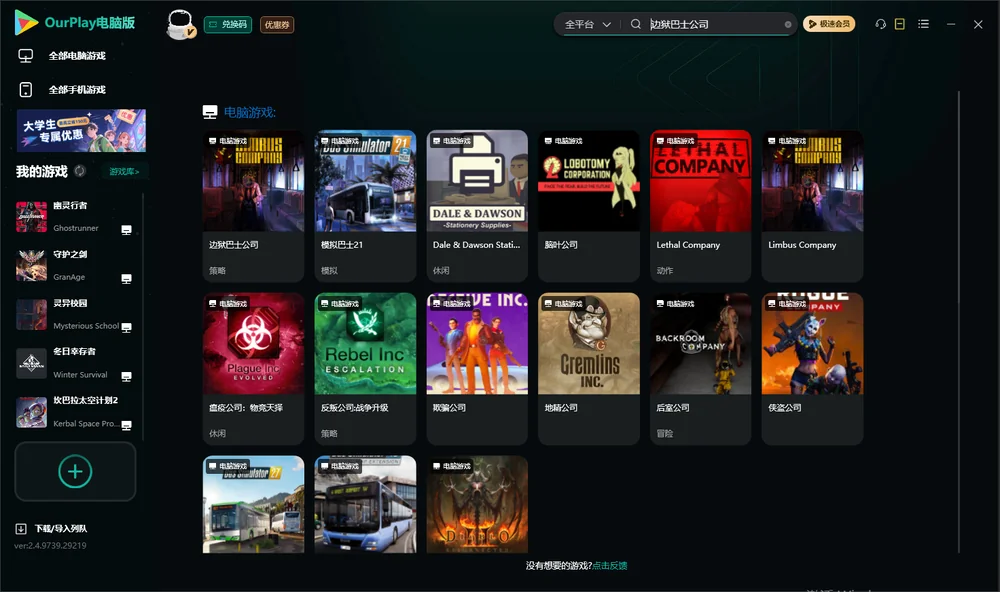The height and width of the screenshot is (592, 1000).
Task: Click the 电脑游戏 badge on Lethal Company card
Action: (x=675, y=140)
